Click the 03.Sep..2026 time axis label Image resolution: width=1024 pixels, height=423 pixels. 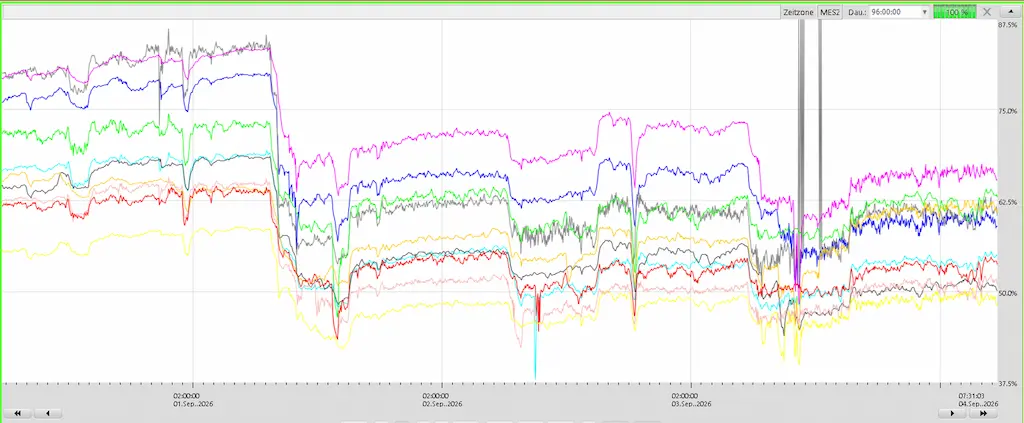pos(692,403)
